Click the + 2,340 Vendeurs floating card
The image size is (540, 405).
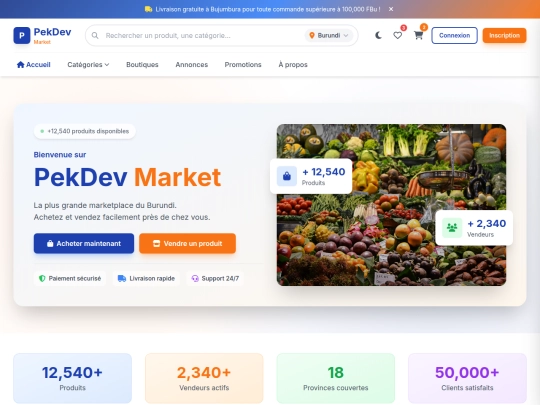pyautogui.click(x=474, y=228)
